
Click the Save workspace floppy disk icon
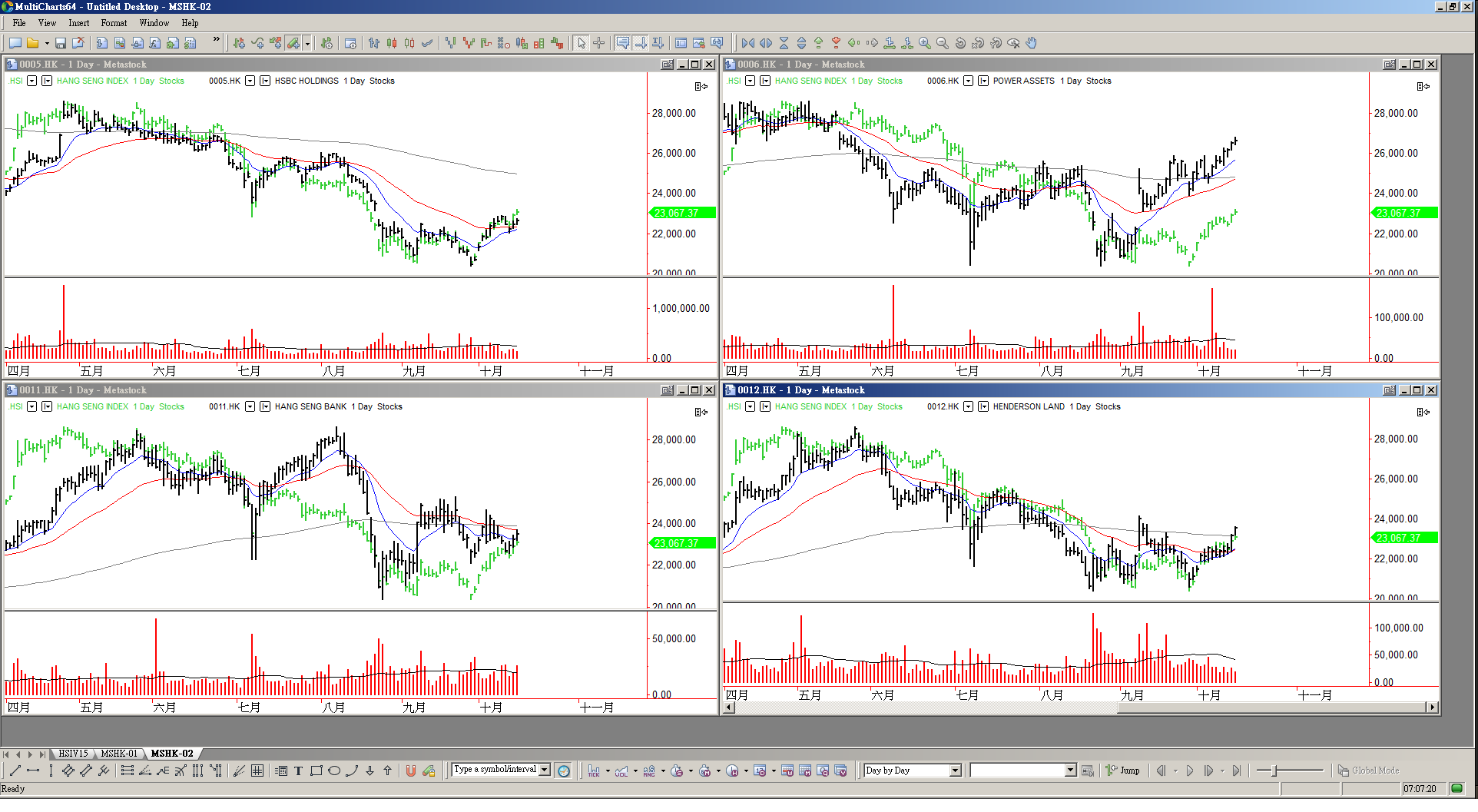[x=61, y=43]
